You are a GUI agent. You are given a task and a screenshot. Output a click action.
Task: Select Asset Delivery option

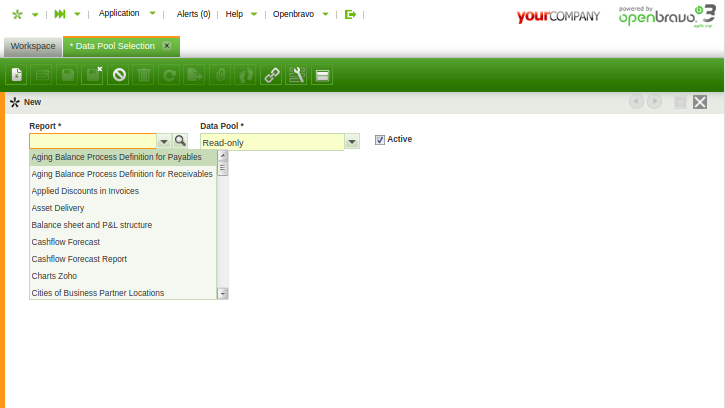pyautogui.click(x=123, y=208)
